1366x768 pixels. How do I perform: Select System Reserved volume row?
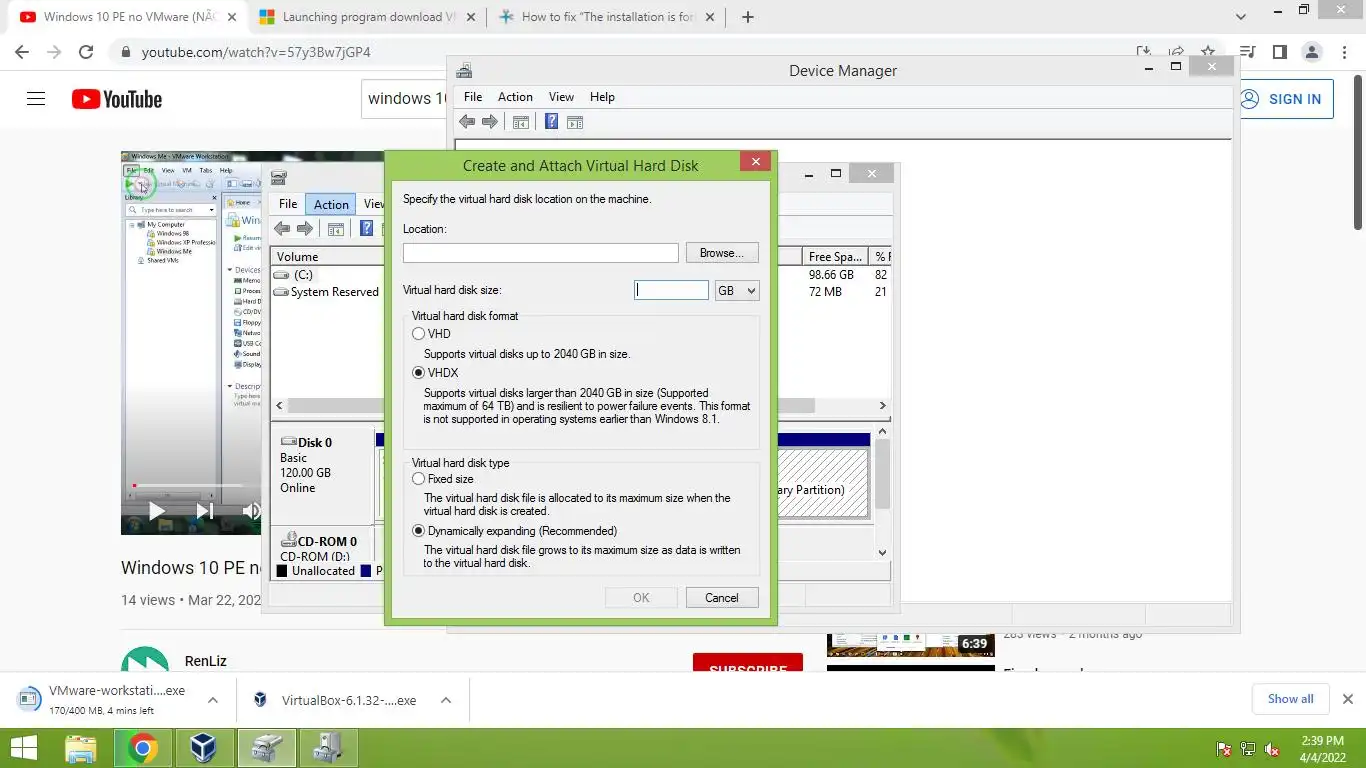coord(326,292)
